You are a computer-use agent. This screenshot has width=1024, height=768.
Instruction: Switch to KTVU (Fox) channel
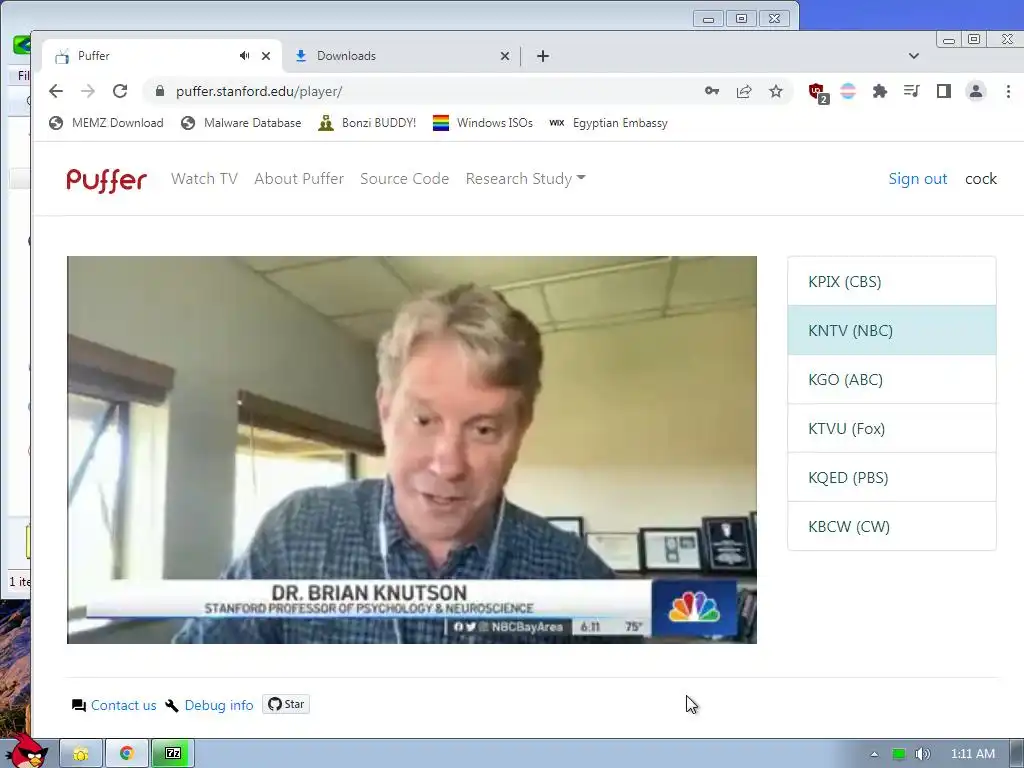point(891,428)
